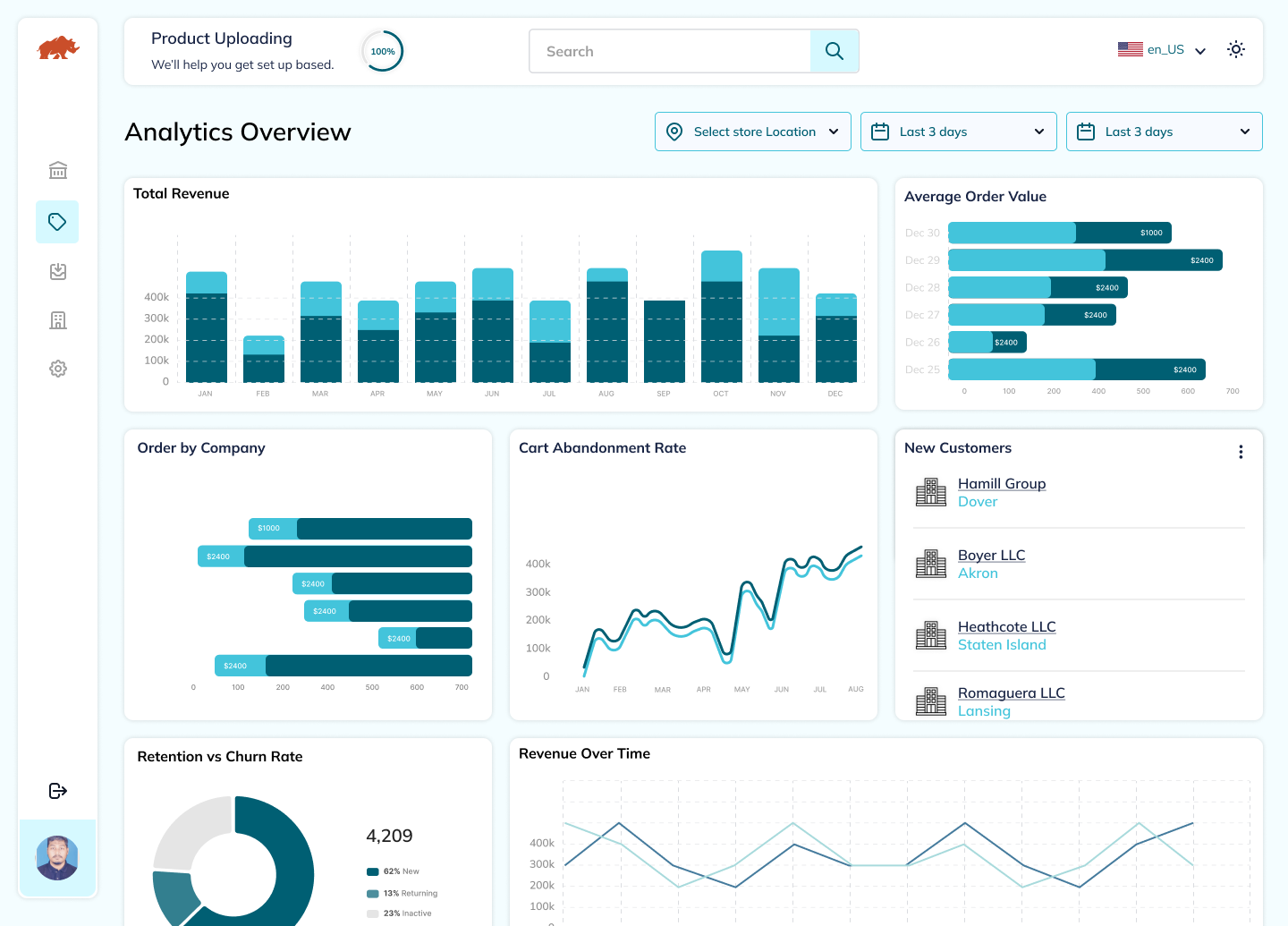Image resolution: width=1288 pixels, height=926 pixels.
Task: Click the logout icon in sidebar
Action: point(58,791)
